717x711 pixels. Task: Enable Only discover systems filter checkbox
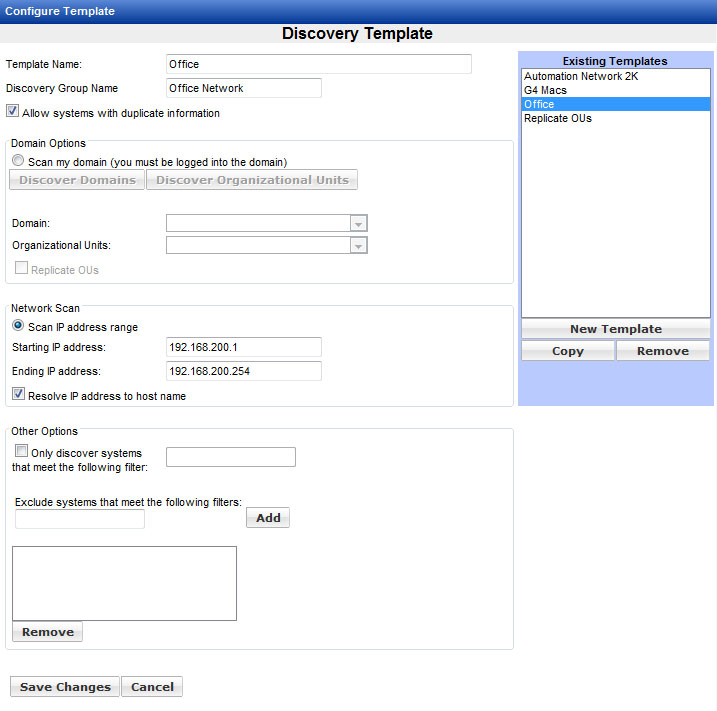(22, 452)
